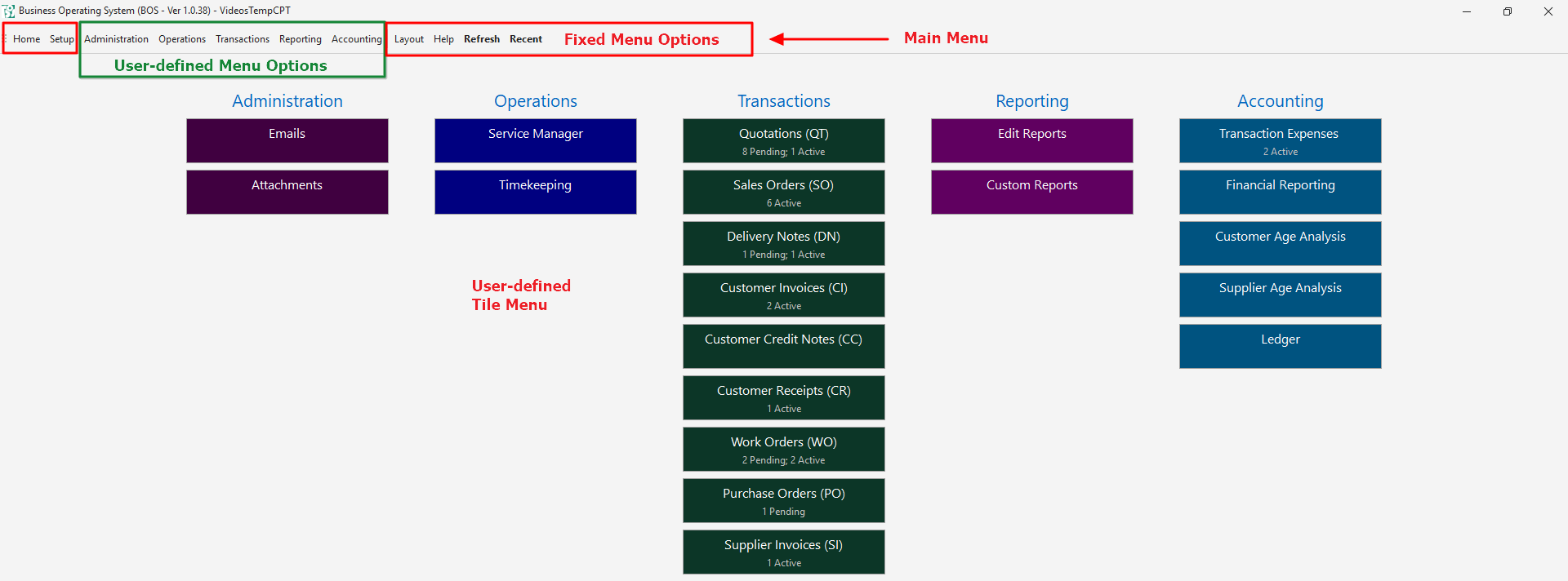Expand the Accounting menu option
Viewport: 1568px width, 581px height.
(x=356, y=39)
